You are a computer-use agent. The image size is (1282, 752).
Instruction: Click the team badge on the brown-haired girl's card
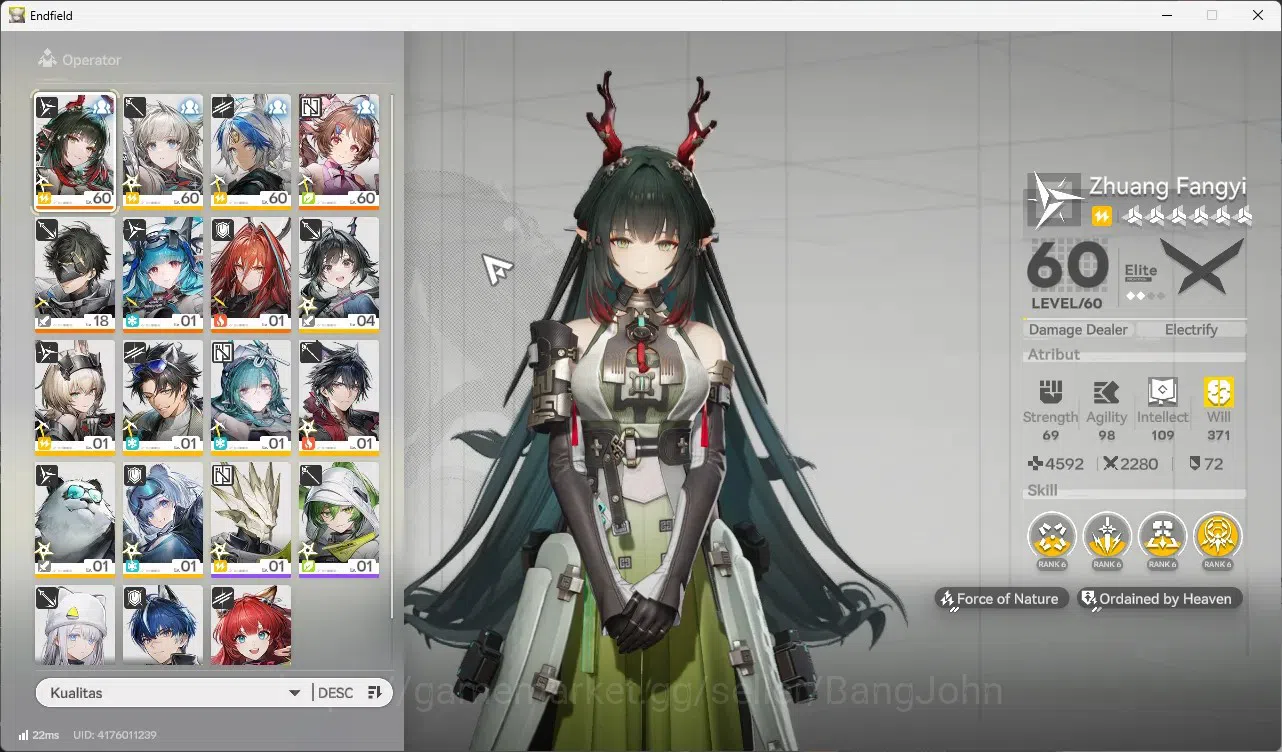tap(365, 107)
